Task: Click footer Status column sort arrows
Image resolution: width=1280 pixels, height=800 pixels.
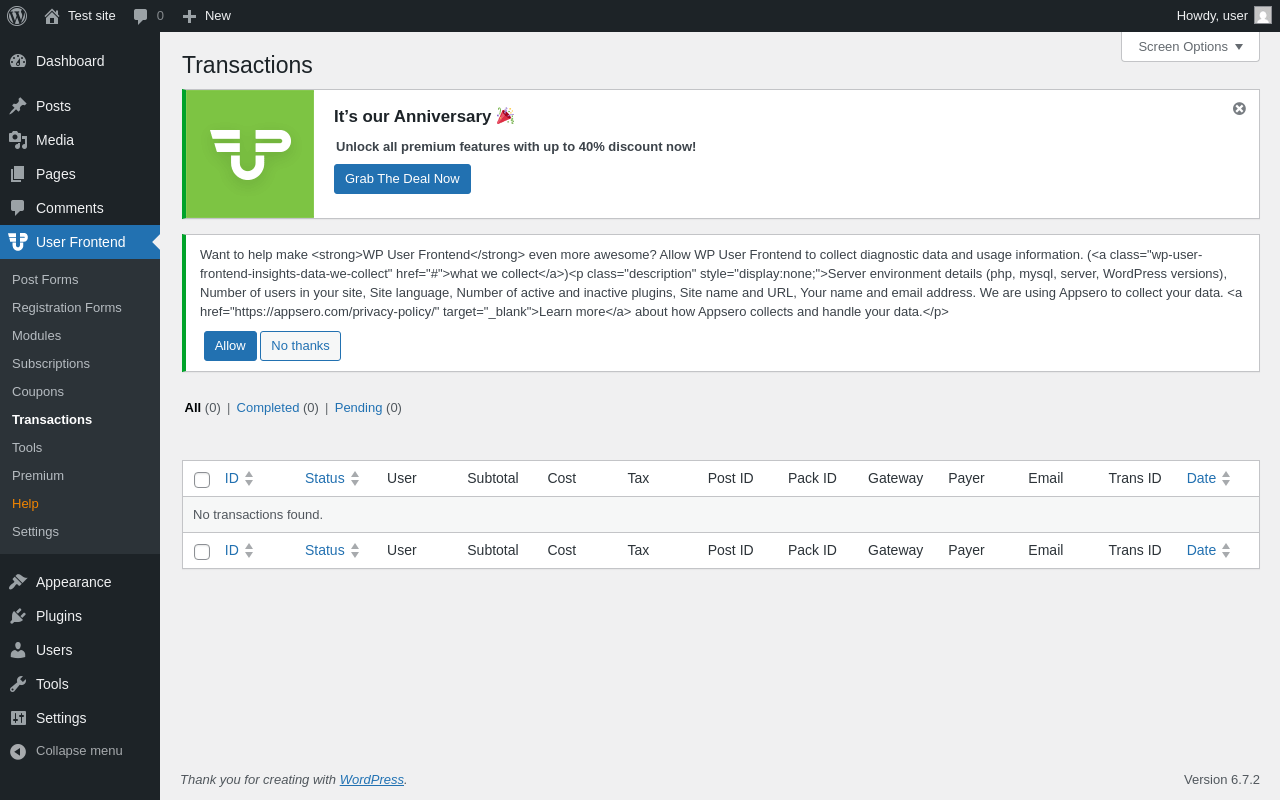Action: tap(355, 550)
